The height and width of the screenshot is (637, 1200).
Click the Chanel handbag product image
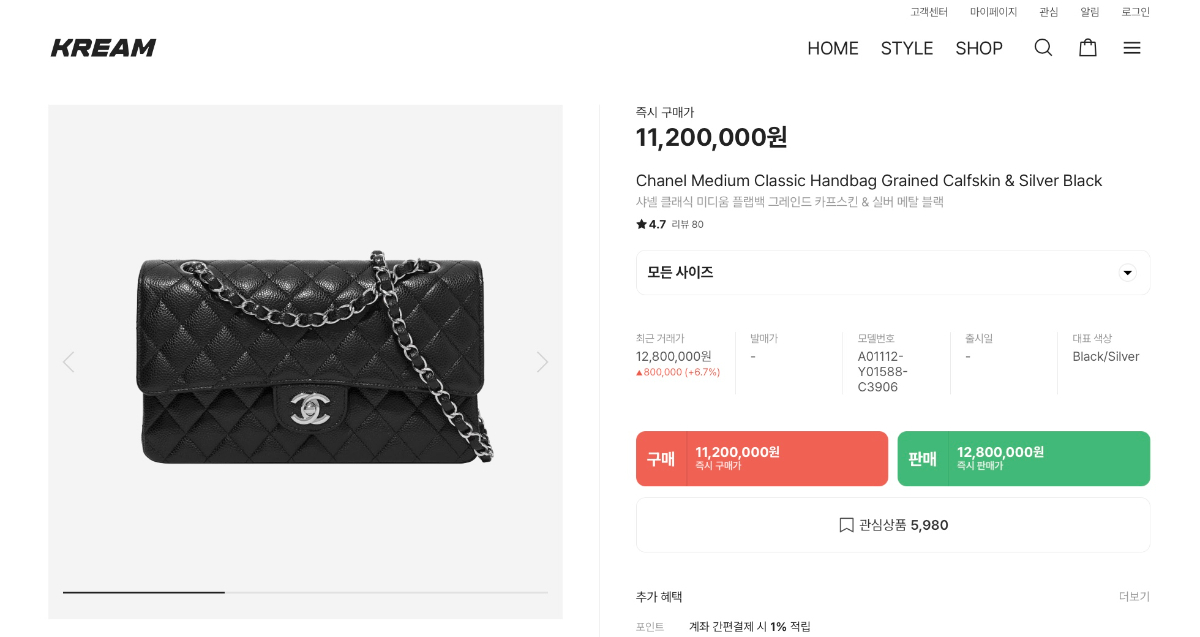[x=310, y=360]
